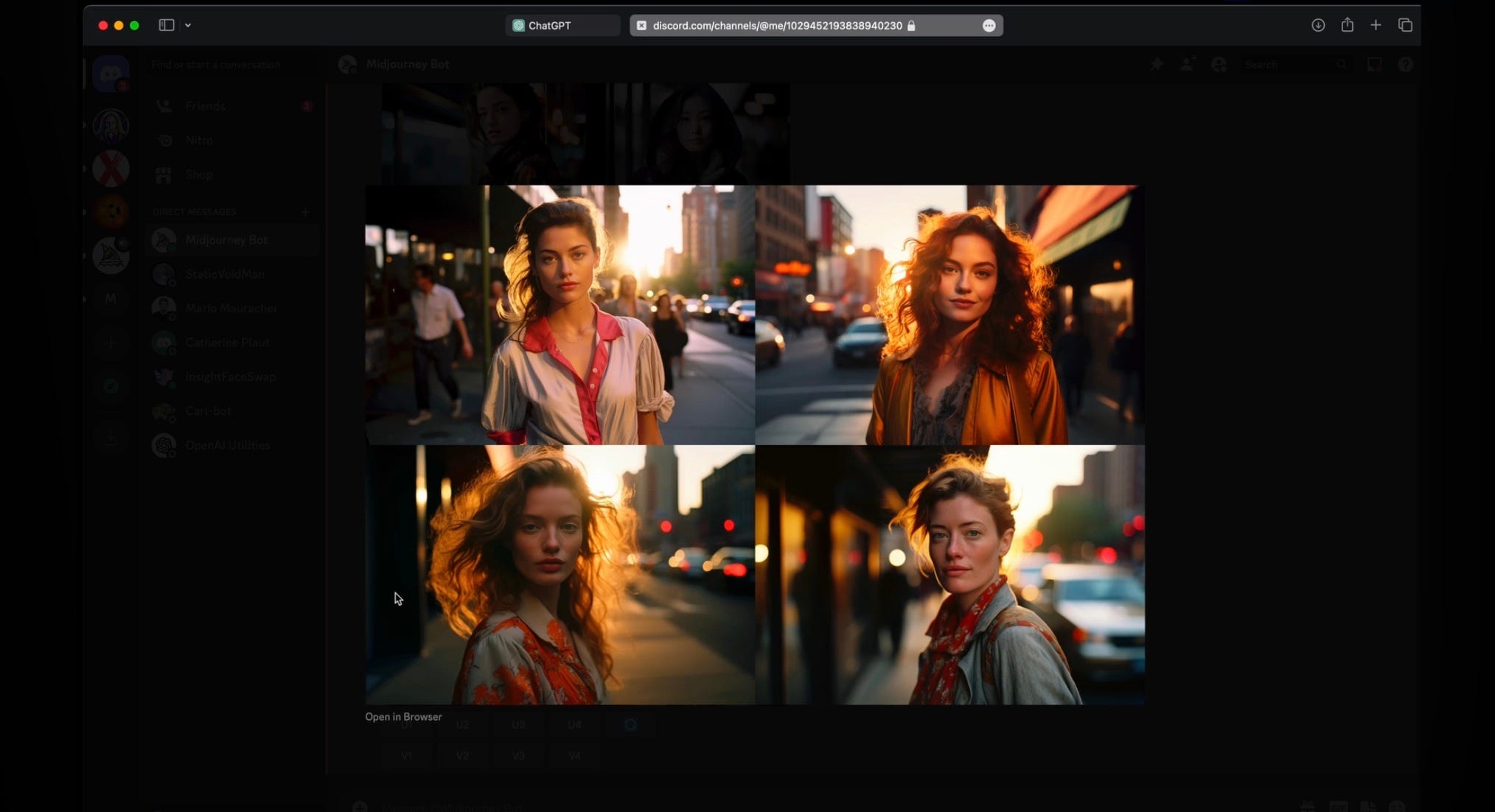
Task: Open the Friends menu item
Action: point(205,106)
